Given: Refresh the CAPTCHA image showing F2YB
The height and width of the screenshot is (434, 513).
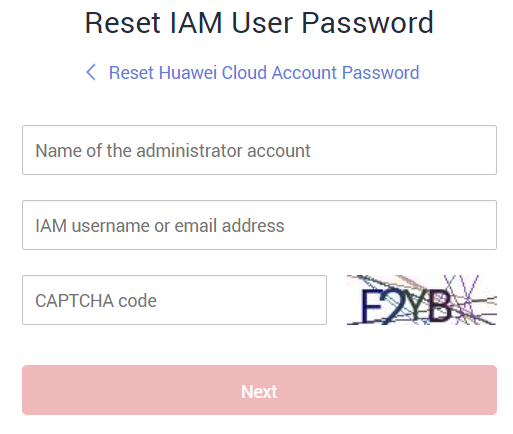Looking at the screenshot, I should 422,300.
